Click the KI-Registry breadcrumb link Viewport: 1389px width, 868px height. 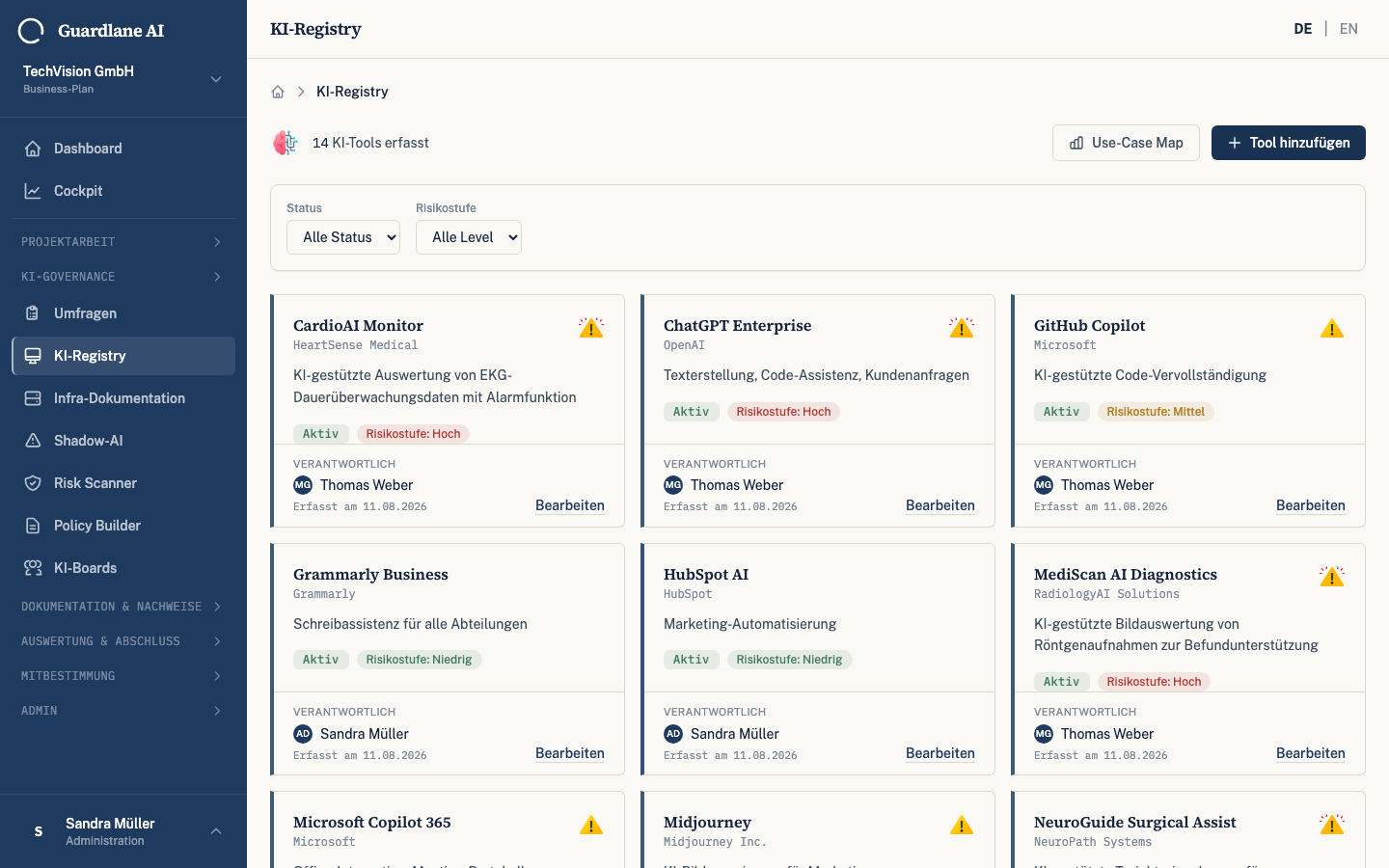click(352, 92)
